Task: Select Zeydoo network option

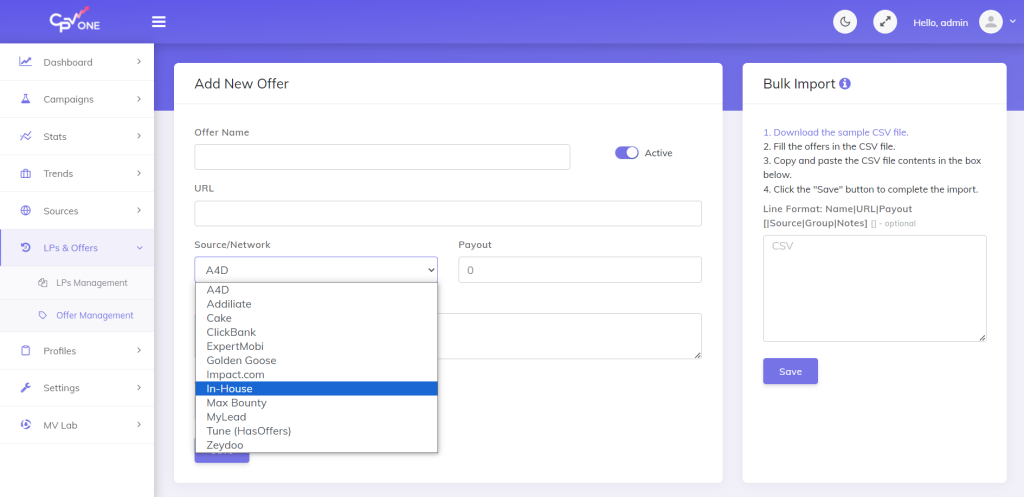Action: click(x=316, y=445)
